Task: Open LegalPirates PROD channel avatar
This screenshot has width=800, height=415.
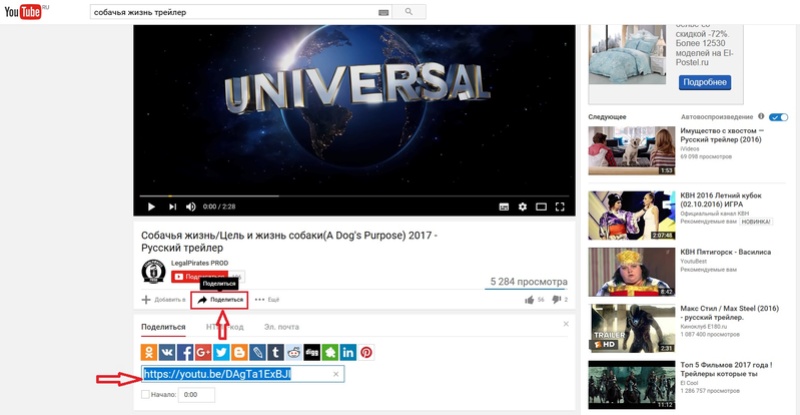Action: click(154, 271)
